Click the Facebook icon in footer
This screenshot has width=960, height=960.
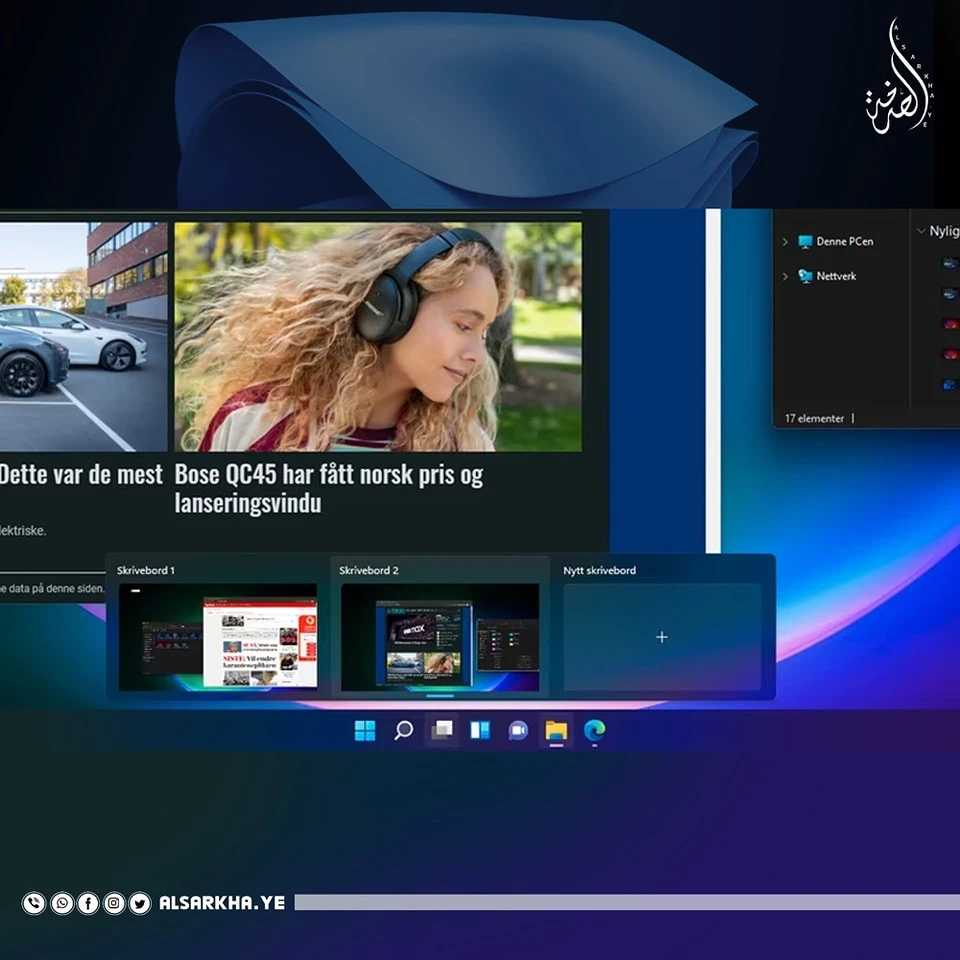click(x=88, y=903)
